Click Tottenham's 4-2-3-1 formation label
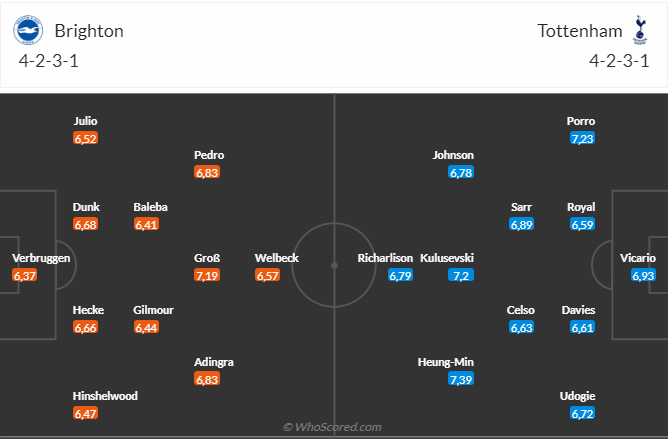669x439 pixels. pyautogui.click(x=619, y=61)
